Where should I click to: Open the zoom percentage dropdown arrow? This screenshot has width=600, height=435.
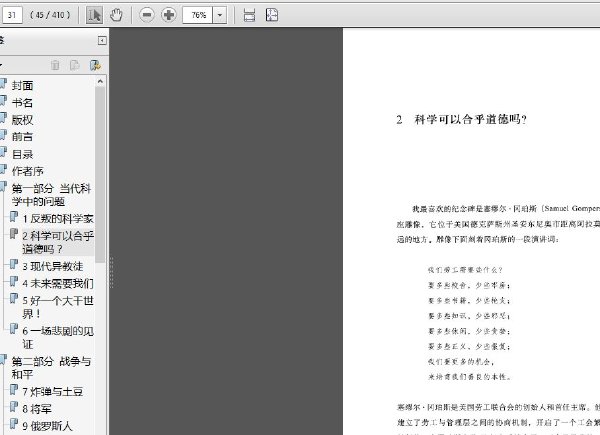click(x=220, y=15)
